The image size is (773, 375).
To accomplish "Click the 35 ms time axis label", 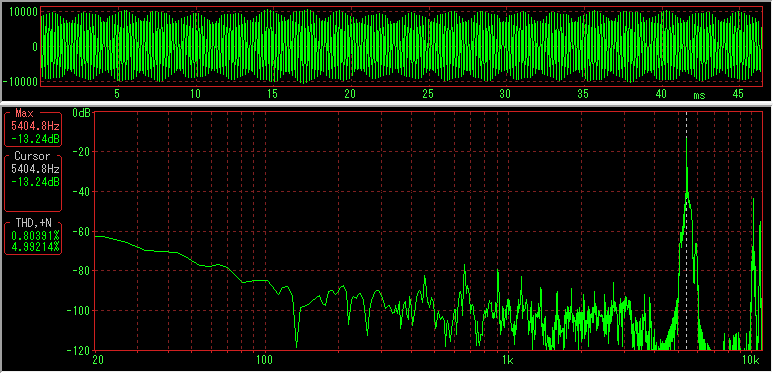I will 583,94.
